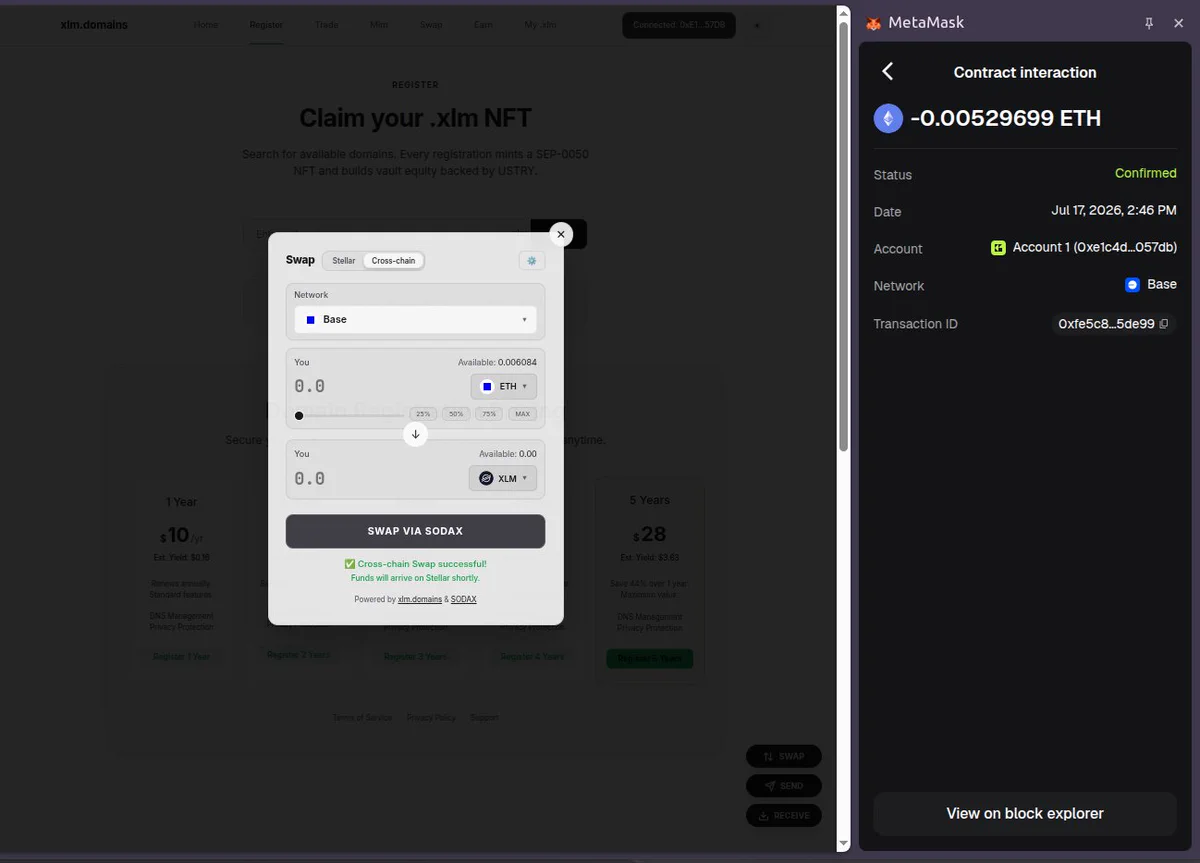This screenshot has width=1200, height=863.
Task: Click the Account 1 (0xe1c4d...057db) text
Action: (1094, 247)
